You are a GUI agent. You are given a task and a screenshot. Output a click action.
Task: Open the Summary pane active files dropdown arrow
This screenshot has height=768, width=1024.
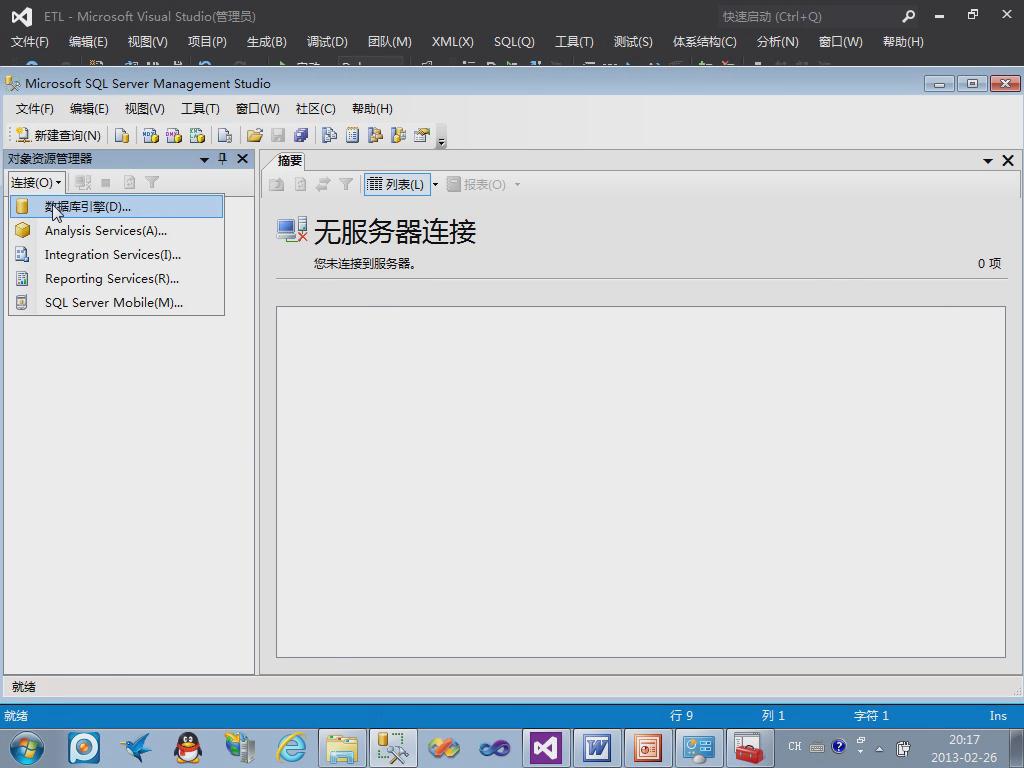tap(988, 161)
